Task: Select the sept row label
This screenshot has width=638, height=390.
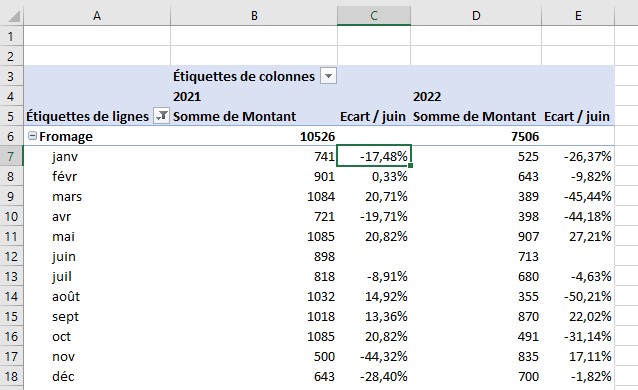Action: click(97, 316)
